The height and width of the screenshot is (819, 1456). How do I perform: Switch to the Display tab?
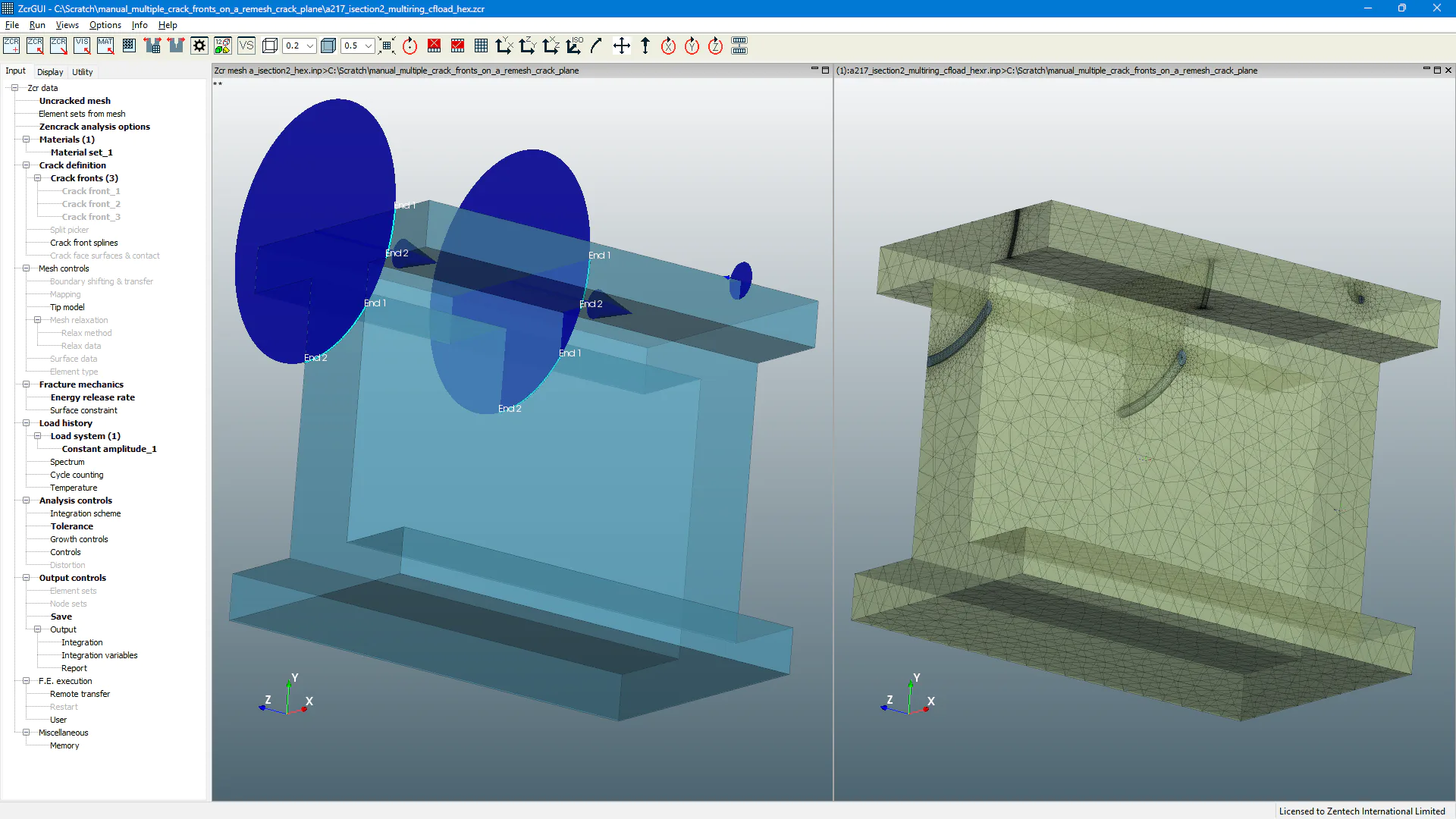click(x=50, y=72)
